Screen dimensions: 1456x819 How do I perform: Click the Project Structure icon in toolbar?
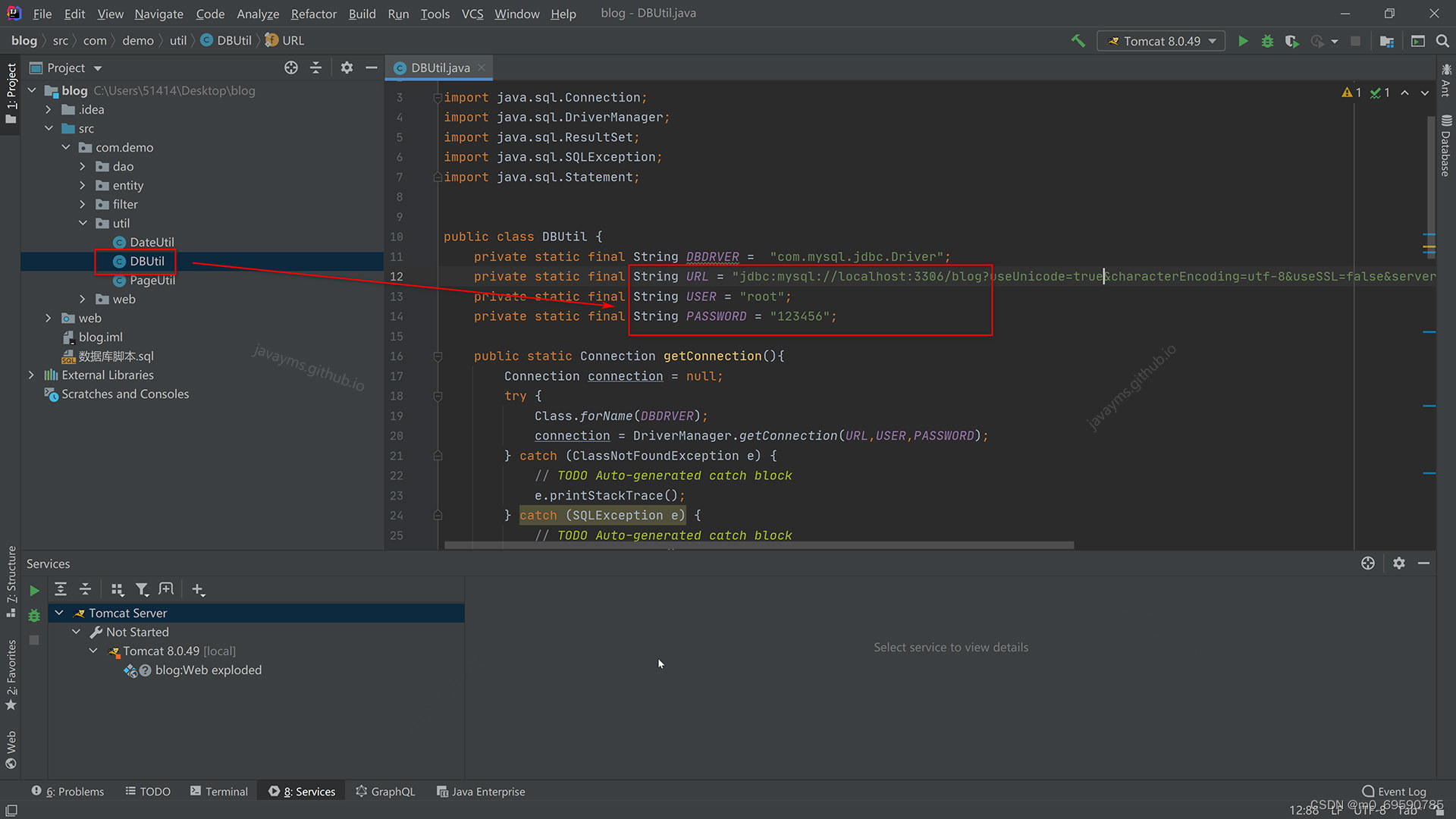pos(1387,41)
